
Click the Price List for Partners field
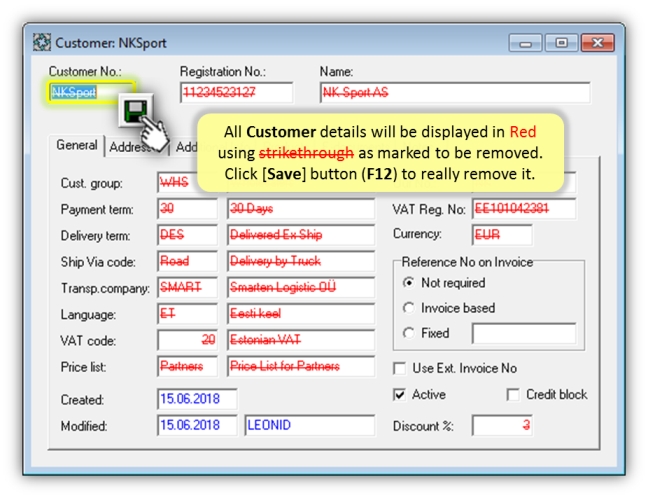(301, 367)
